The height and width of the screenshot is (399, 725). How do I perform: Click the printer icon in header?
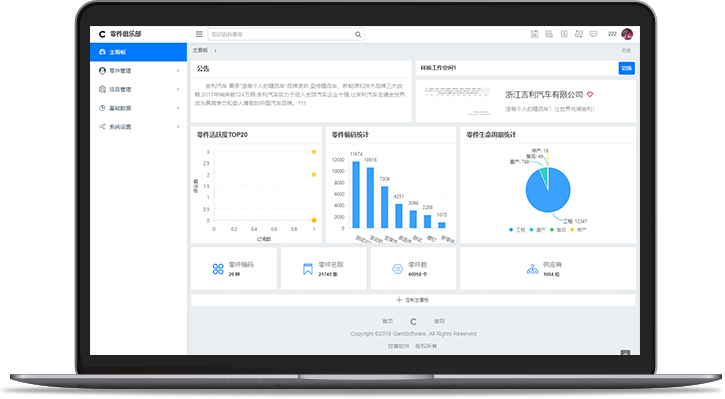click(549, 34)
